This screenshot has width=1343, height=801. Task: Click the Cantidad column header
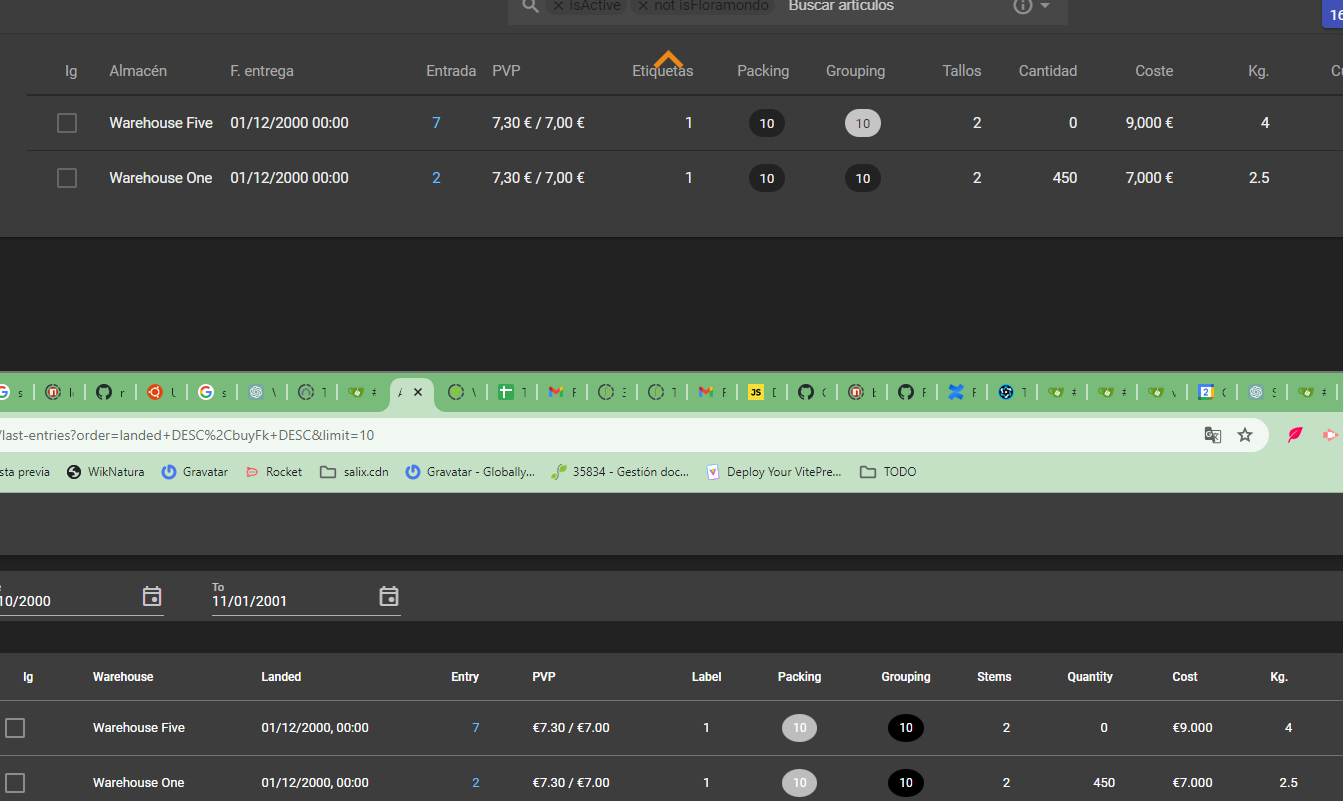(x=1048, y=71)
